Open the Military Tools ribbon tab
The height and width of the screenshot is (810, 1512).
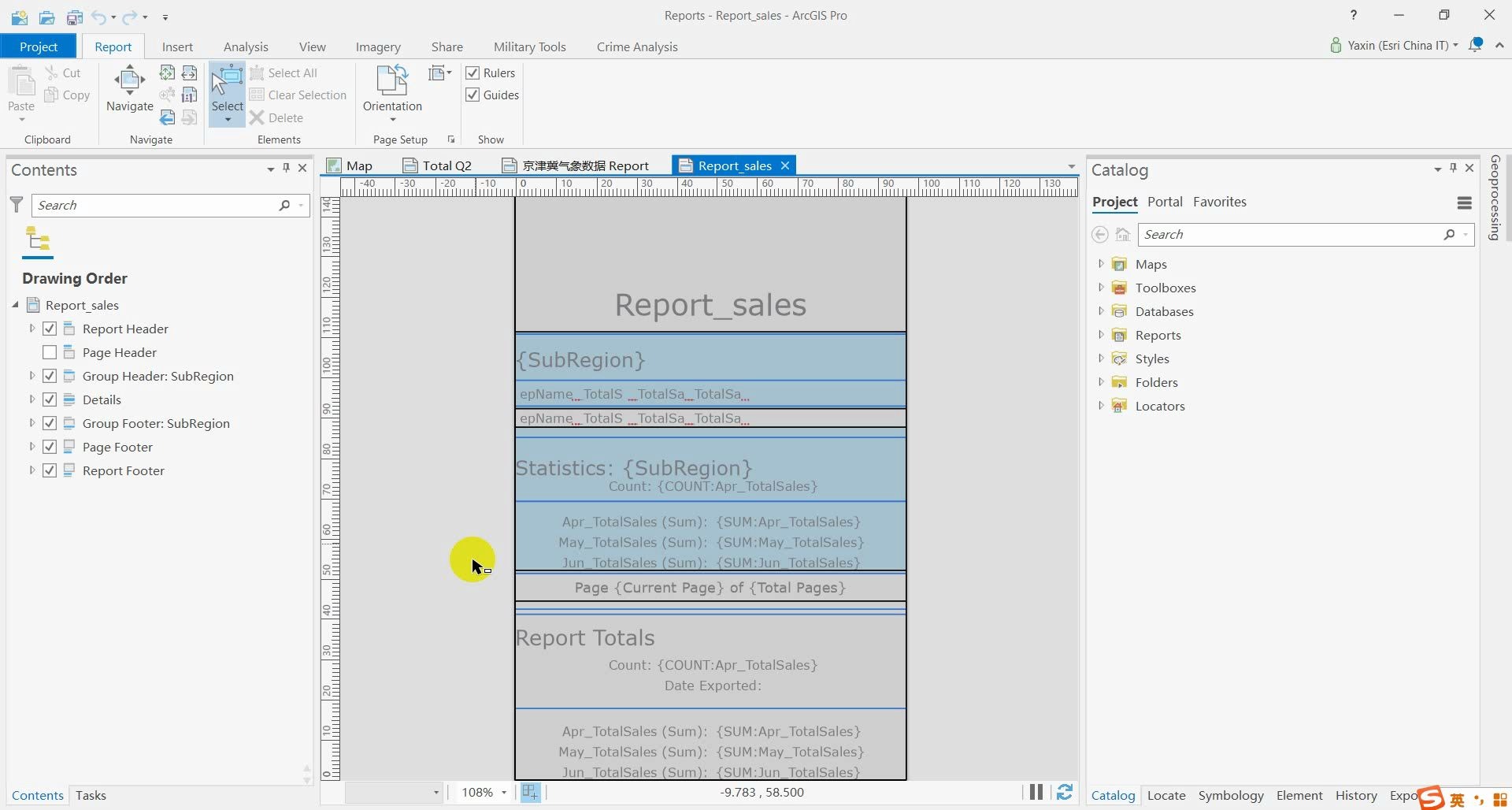point(530,47)
